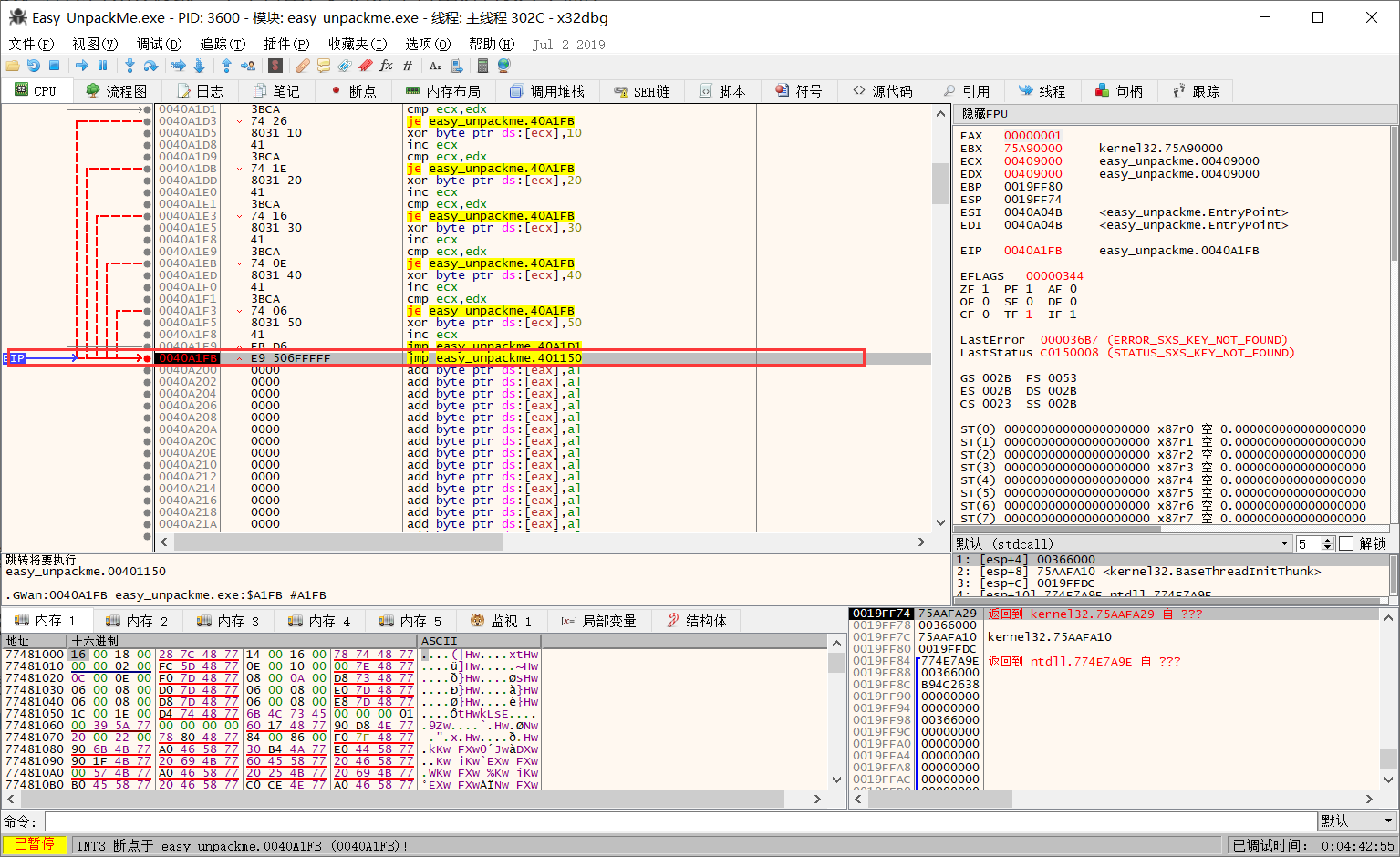Open the Scylla plugin icon
Image resolution: width=1400 pixels, height=857 pixels.
pyautogui.click(x=275, y=66)
